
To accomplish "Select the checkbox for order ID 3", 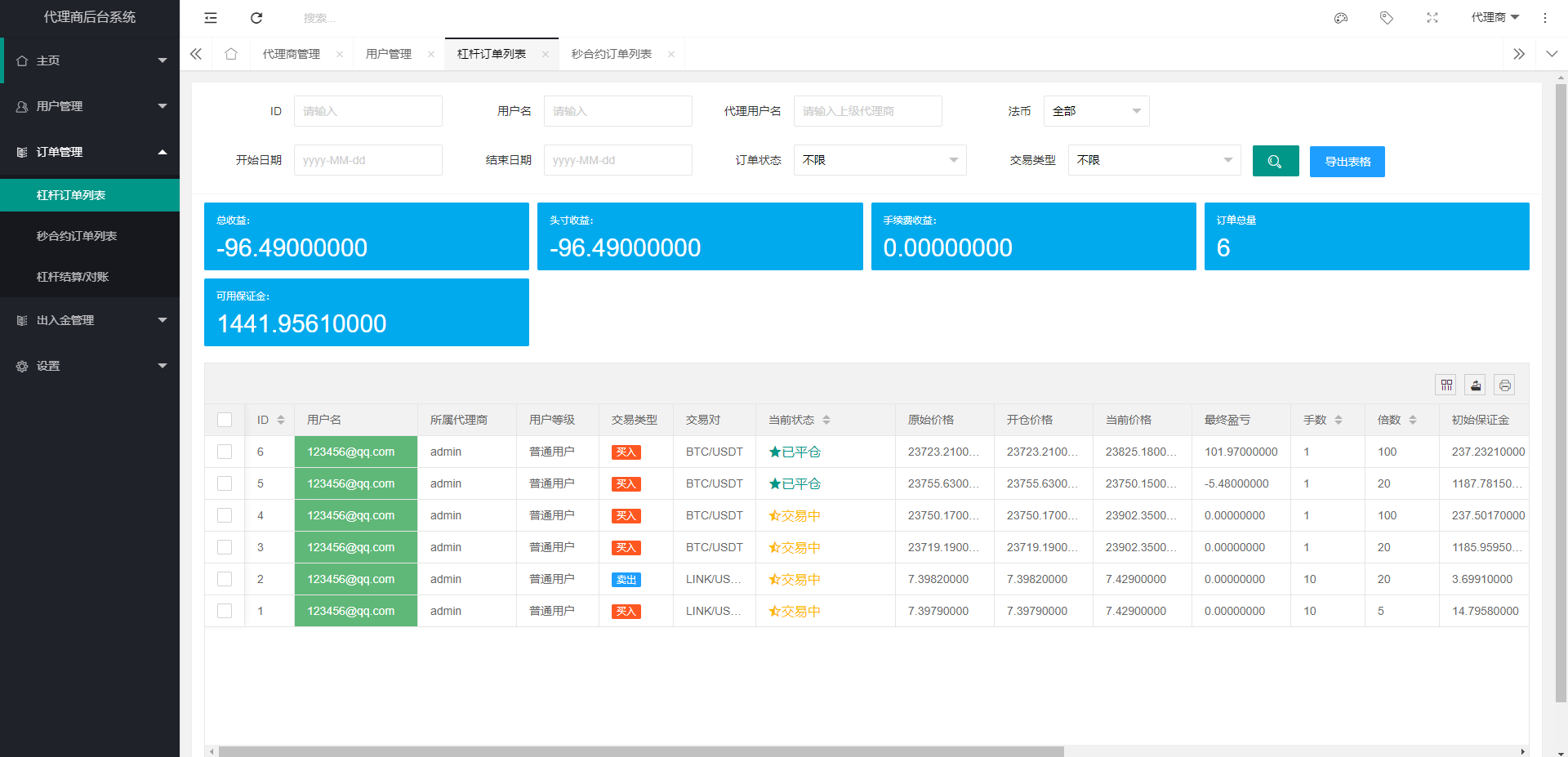I will click(x=225, y=547).
